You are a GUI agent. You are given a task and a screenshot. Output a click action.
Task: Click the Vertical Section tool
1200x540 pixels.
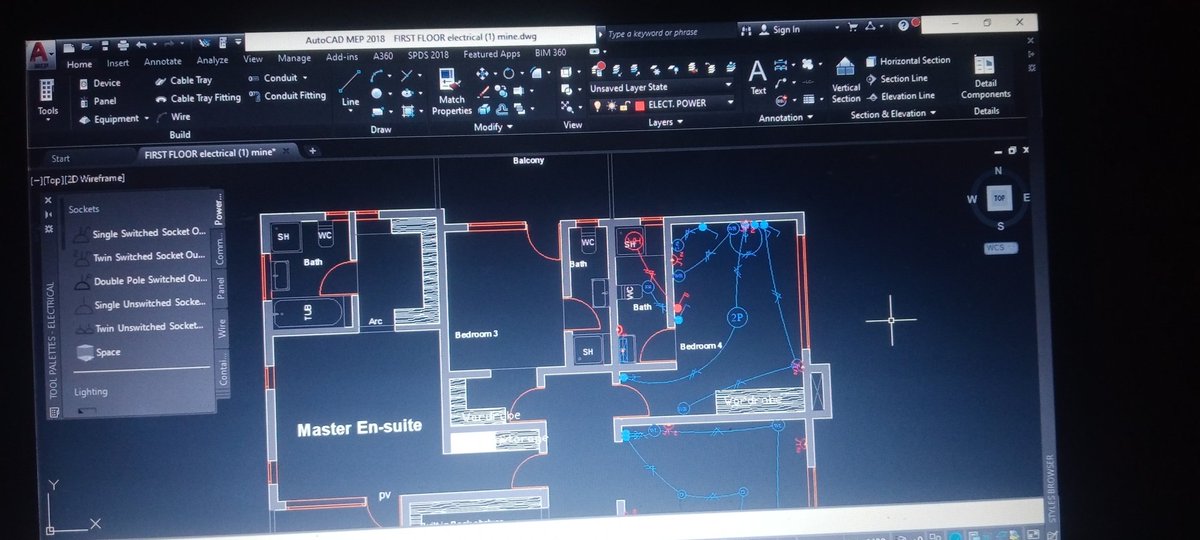[846, 80]
